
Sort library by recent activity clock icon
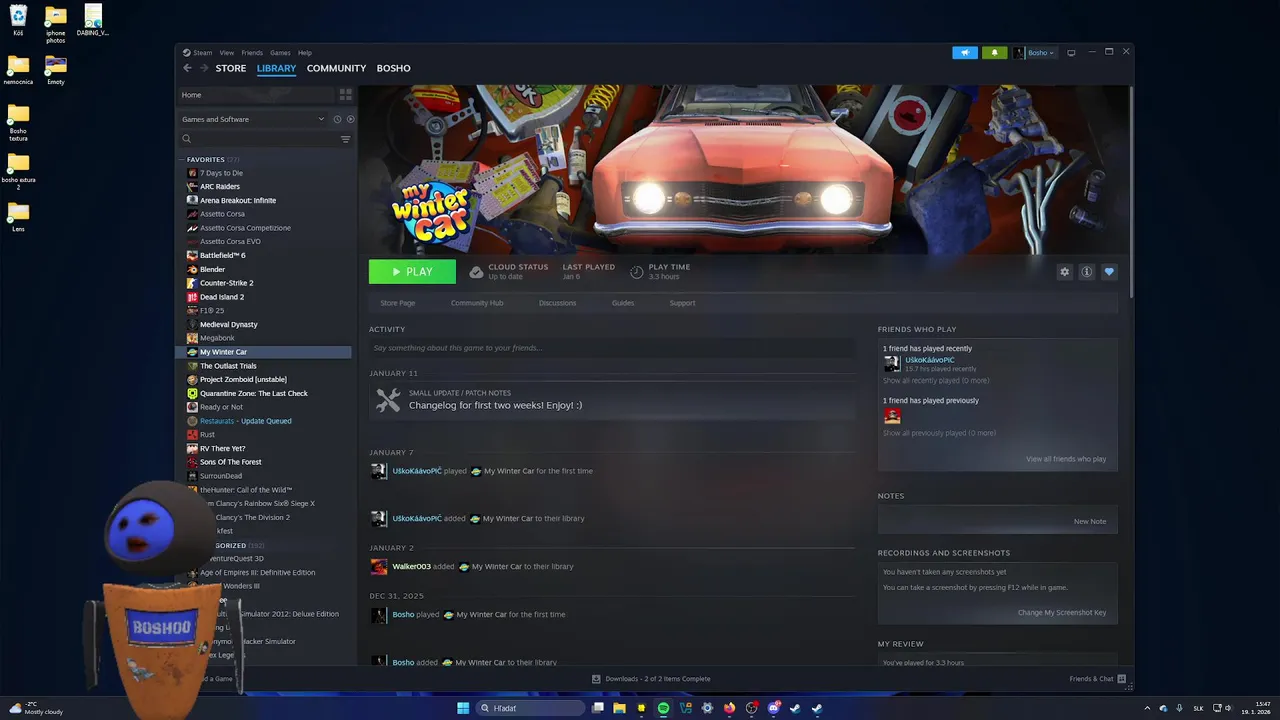(337, 119)
